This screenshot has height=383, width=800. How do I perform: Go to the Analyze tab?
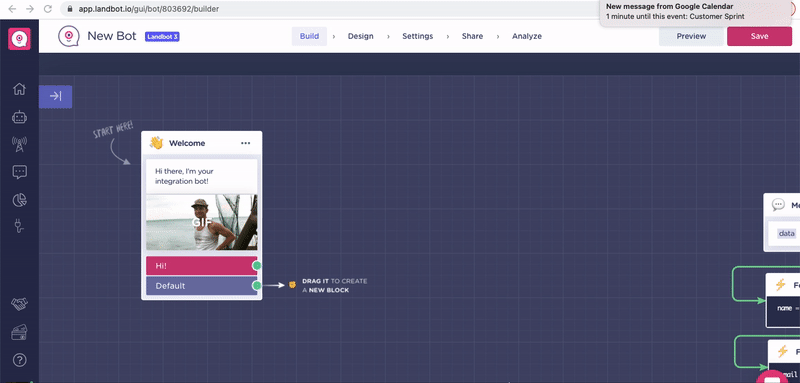(x=527, y=36)
